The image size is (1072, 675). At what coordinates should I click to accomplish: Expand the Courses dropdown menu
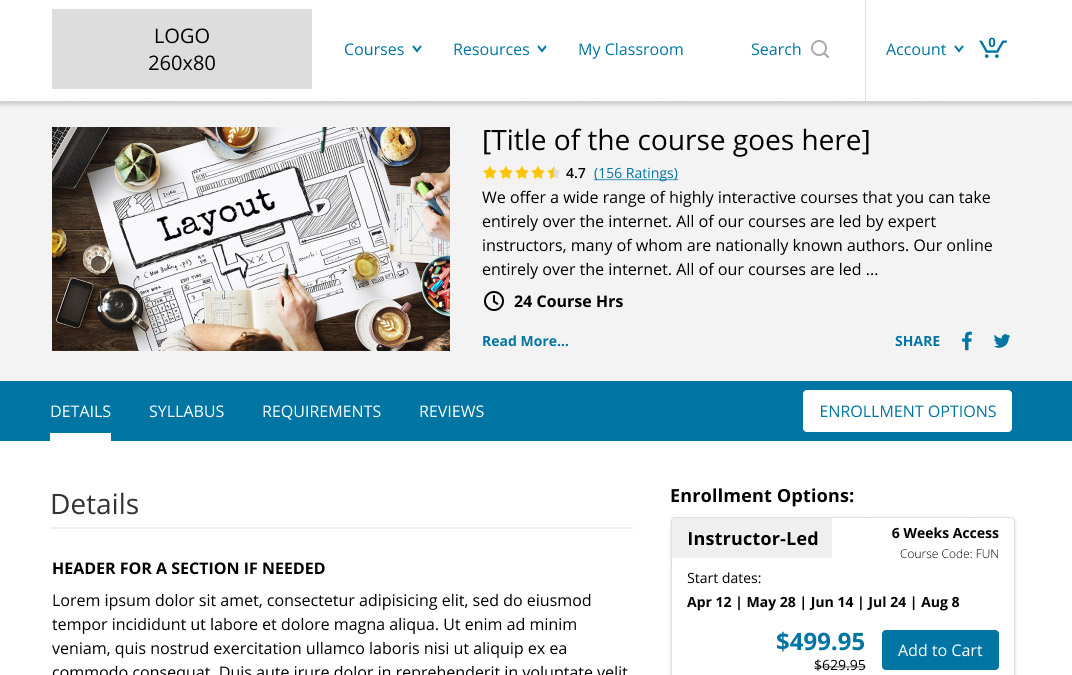pos(383,49)
